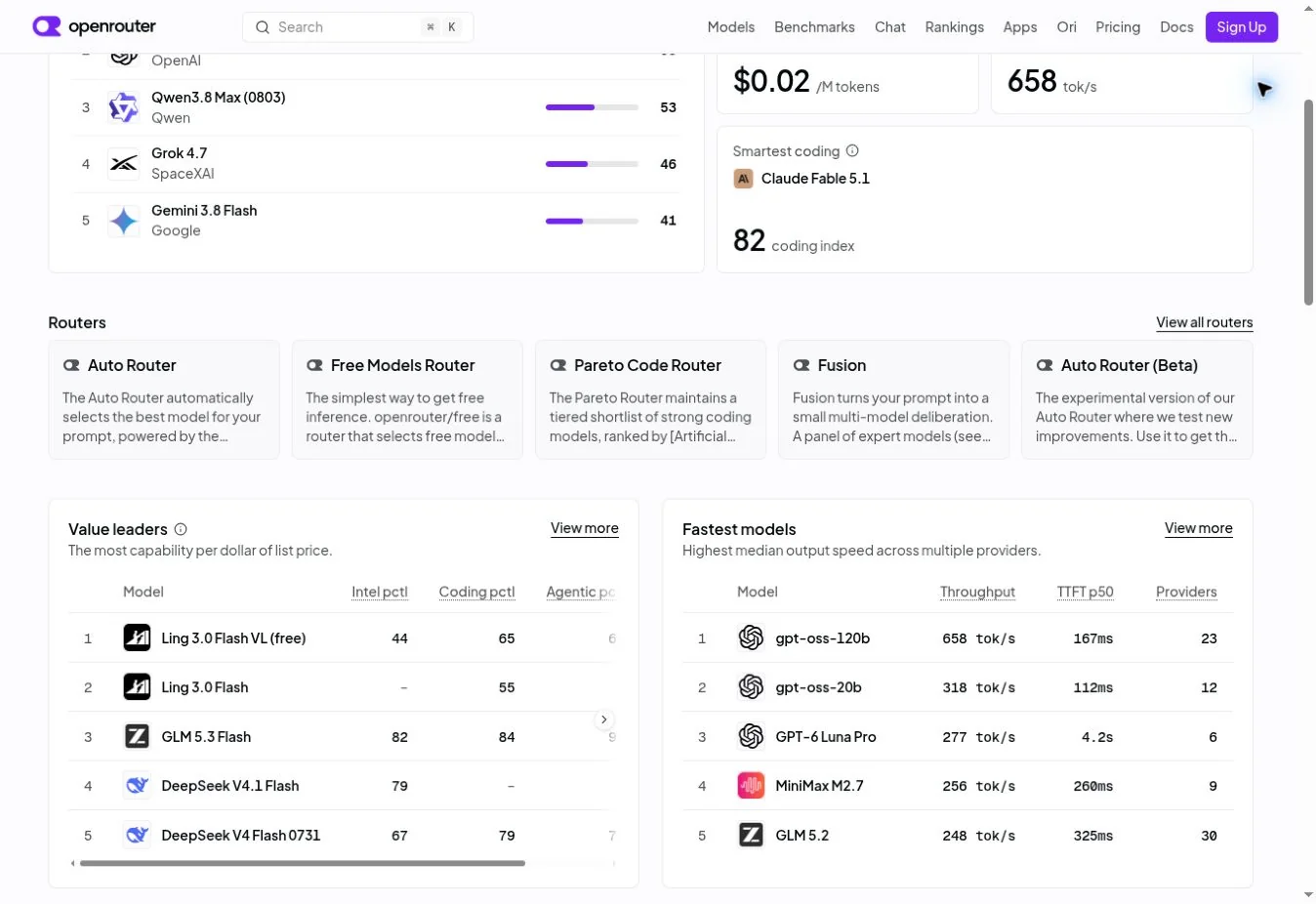Open the Gemini 3.8 Flash logo
1316x904 pixels.
[124, 221]
